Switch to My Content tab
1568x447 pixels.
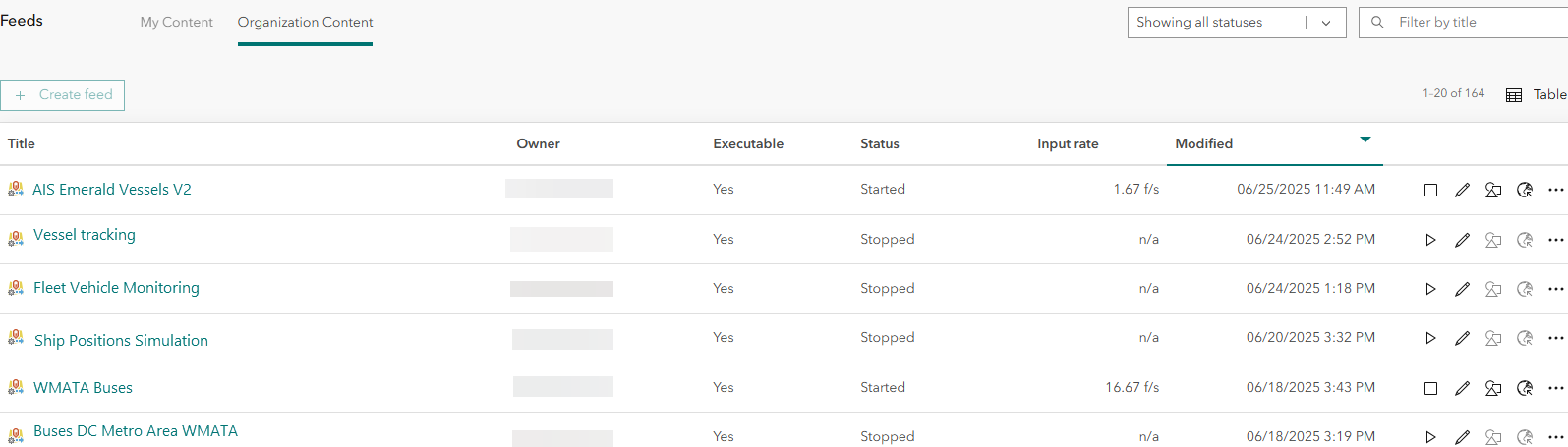176,23
